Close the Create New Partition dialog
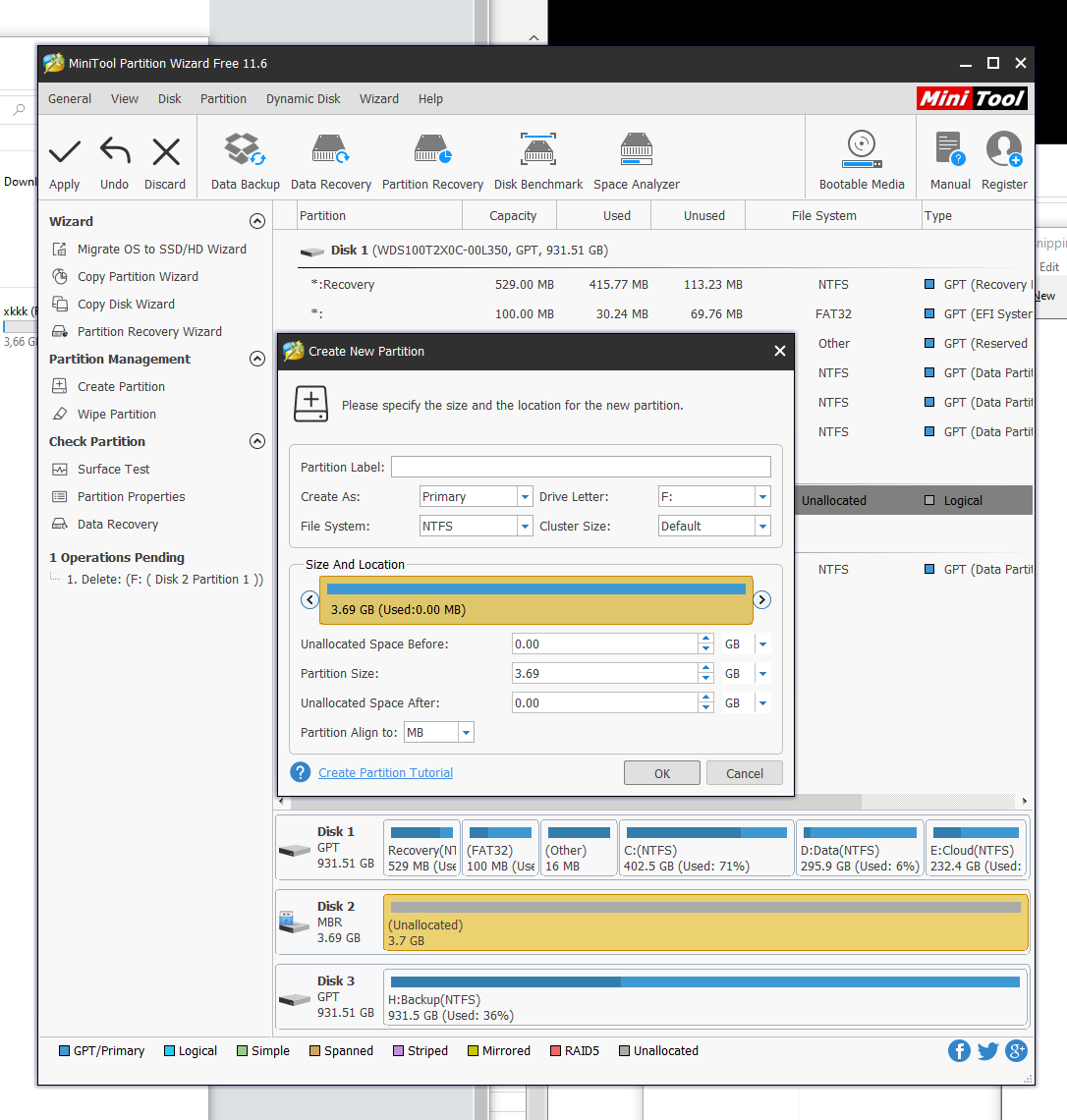Viewport: 1067px width, 1120px height. [x=780, y=351]
